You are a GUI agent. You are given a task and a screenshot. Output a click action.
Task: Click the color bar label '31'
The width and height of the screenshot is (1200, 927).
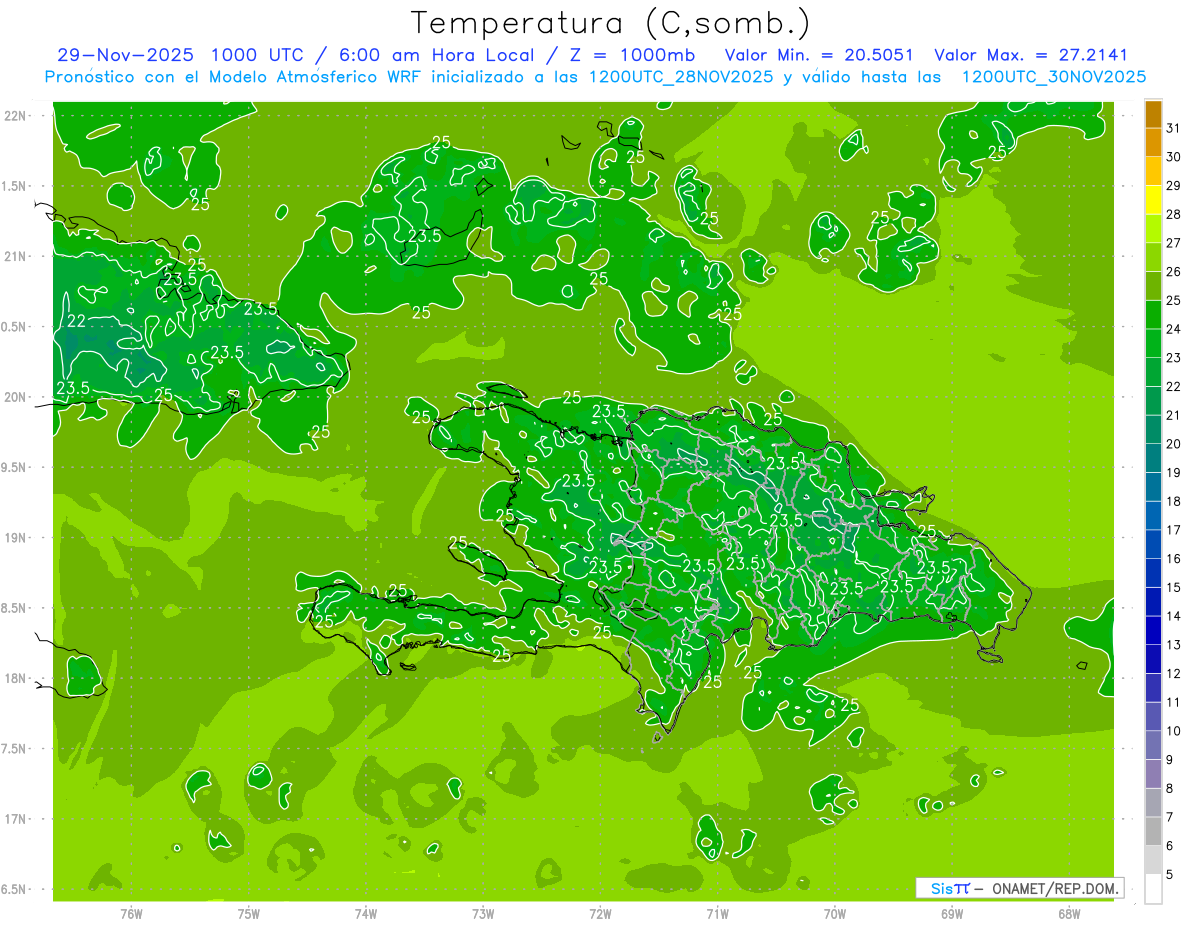pos(1173,127)
